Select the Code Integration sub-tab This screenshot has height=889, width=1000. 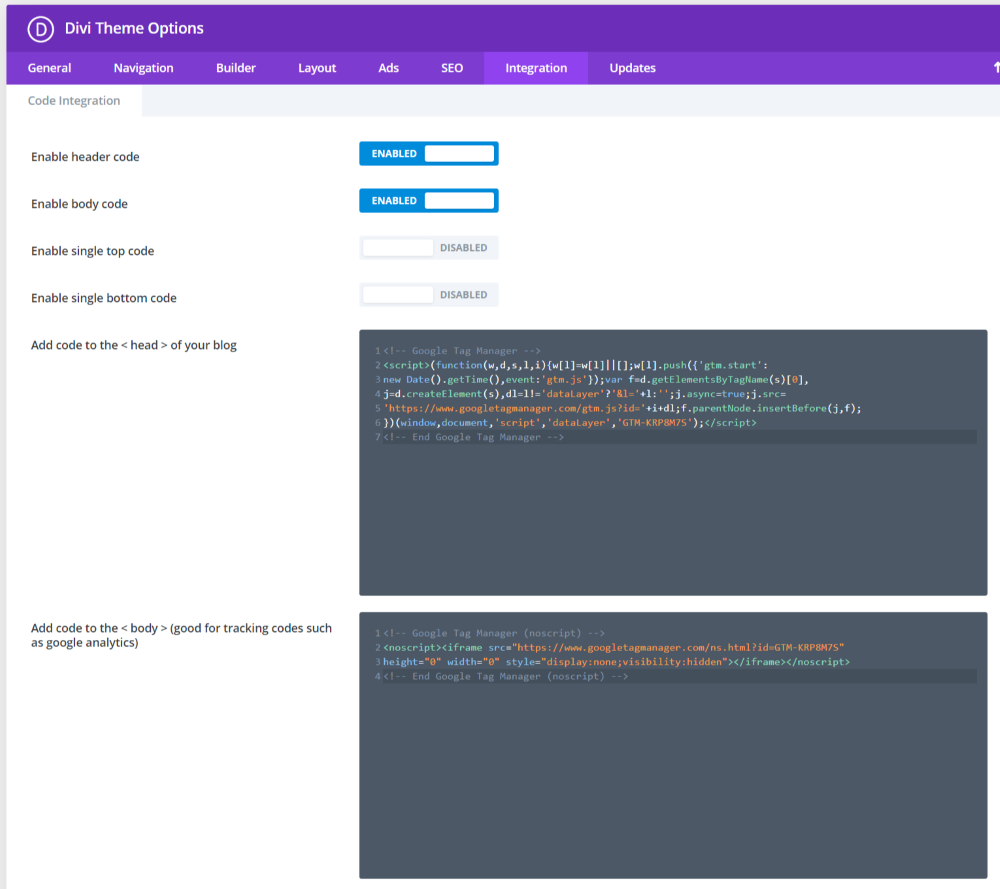pyautogui.click(x=74, y=101)
